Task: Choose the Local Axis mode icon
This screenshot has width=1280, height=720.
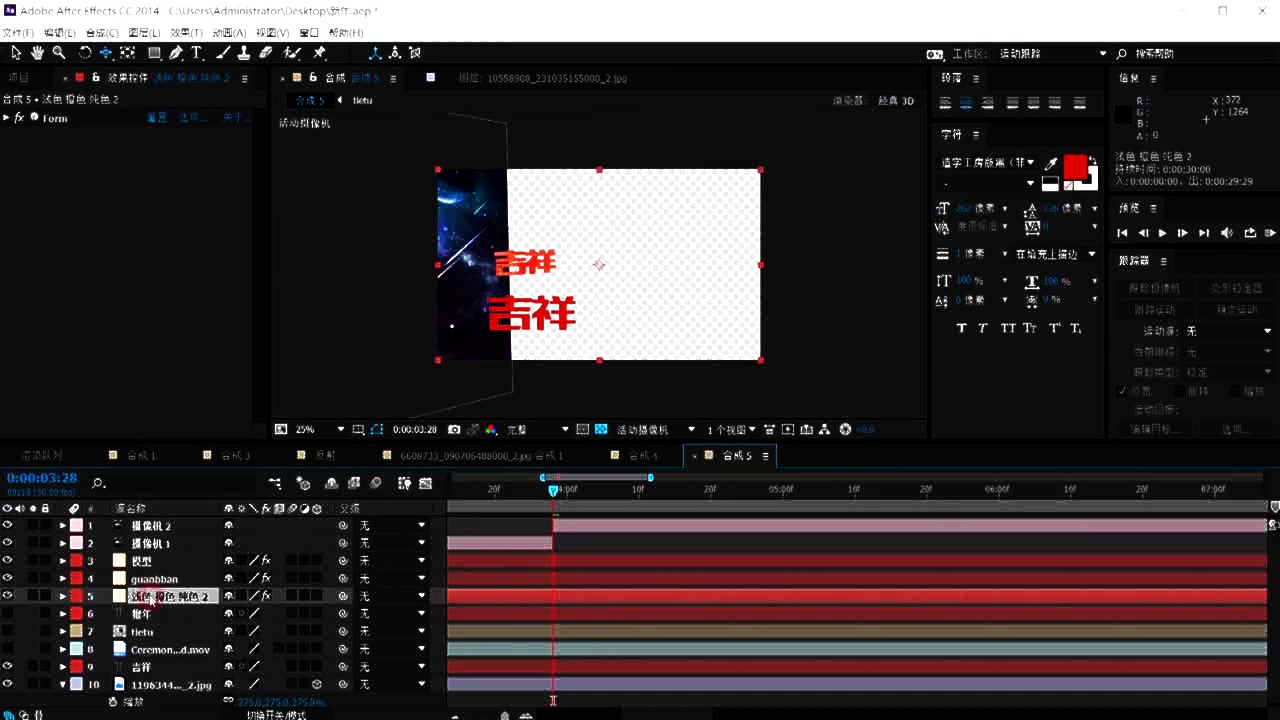Action: pyautogui.click(x=375, y=53)
